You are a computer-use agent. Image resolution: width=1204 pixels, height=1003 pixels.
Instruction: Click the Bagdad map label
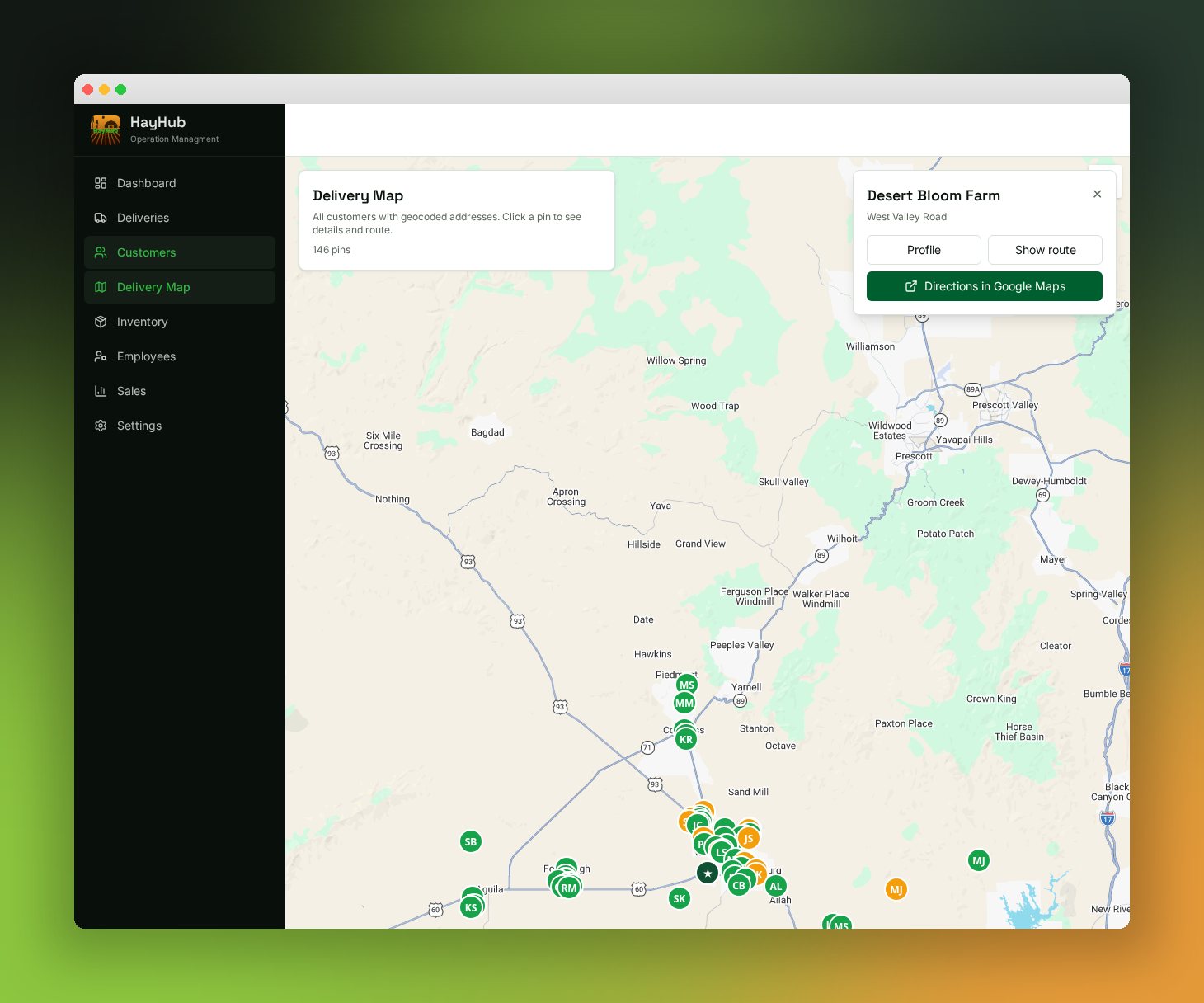click(x=487, y=432)
